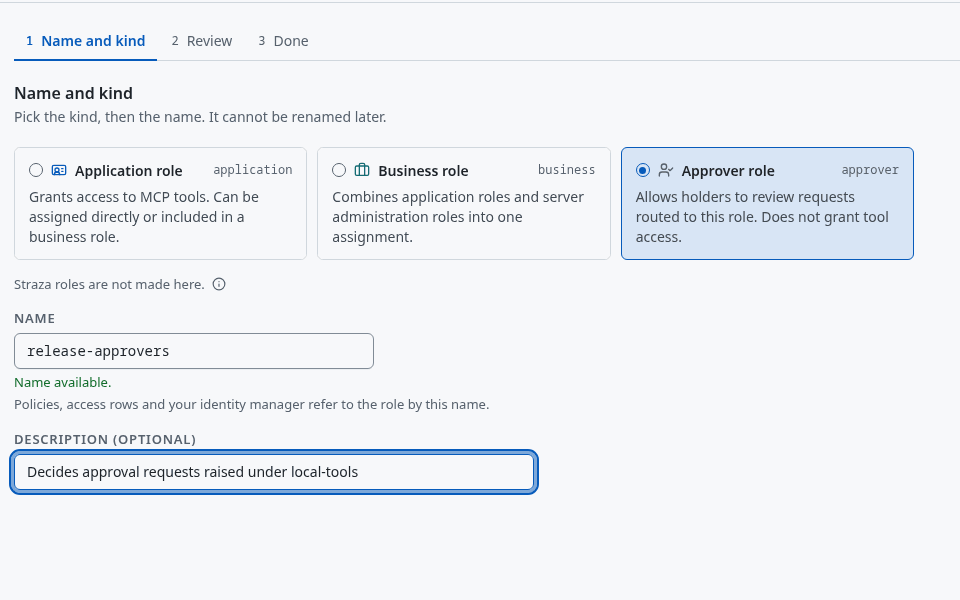Click the Approver role card description text

click(x=762, y=217)
